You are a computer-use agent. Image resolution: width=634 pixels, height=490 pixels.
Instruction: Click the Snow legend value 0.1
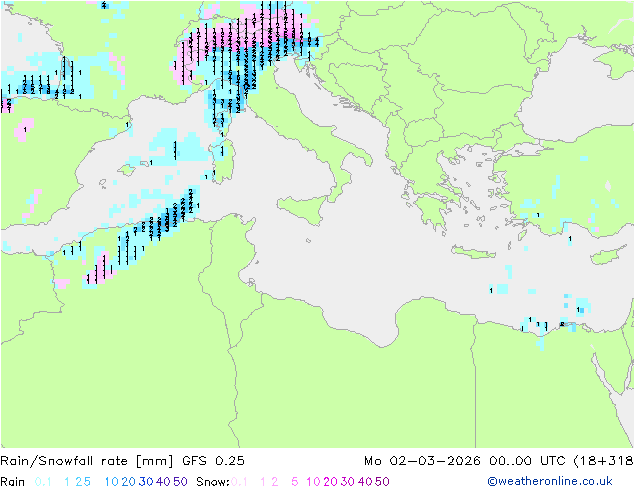[239, 482]
